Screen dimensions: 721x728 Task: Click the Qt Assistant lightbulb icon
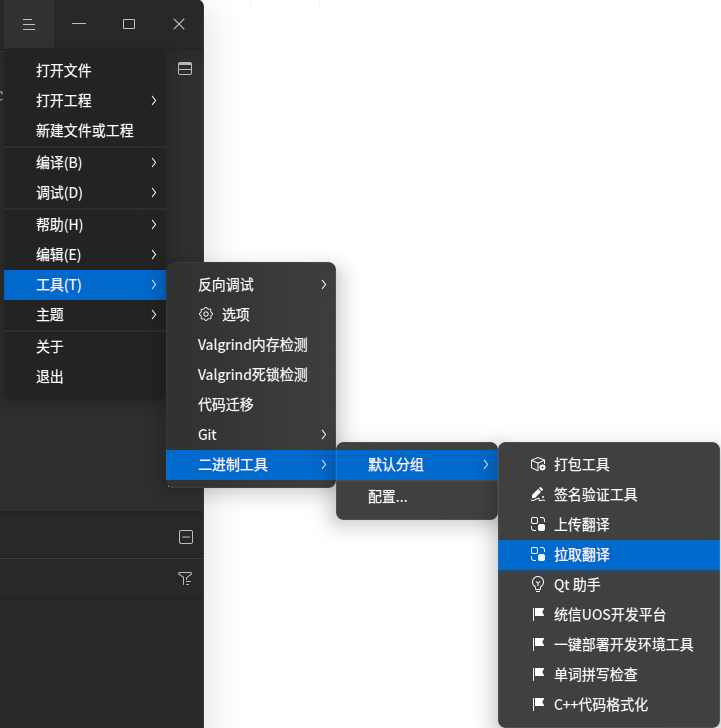(x=537, y=585)
